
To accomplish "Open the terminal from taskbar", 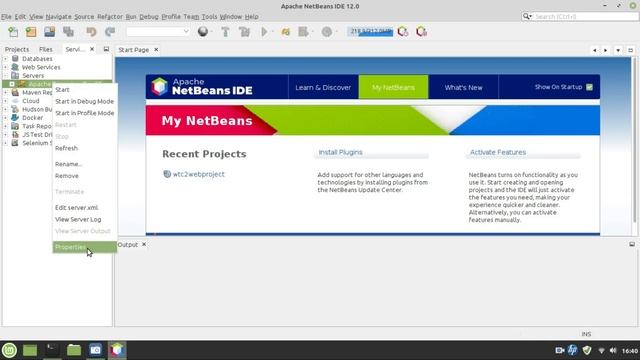I will coord(52,350).
